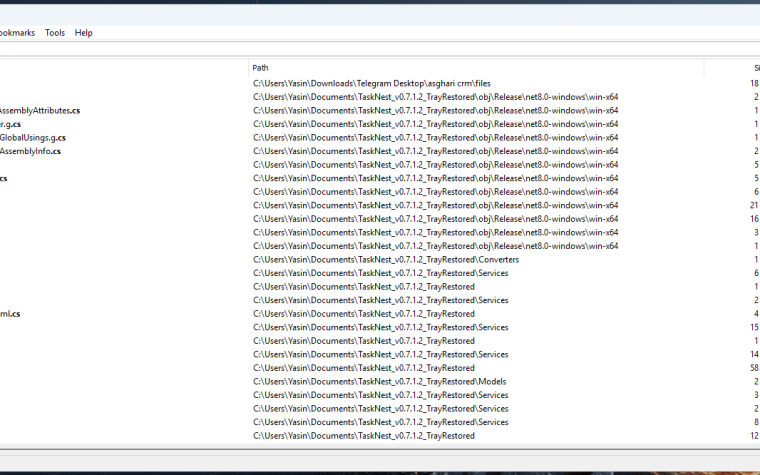
Task: Select the file name ending in 'r.g.cs'
Action: (10, 124)
